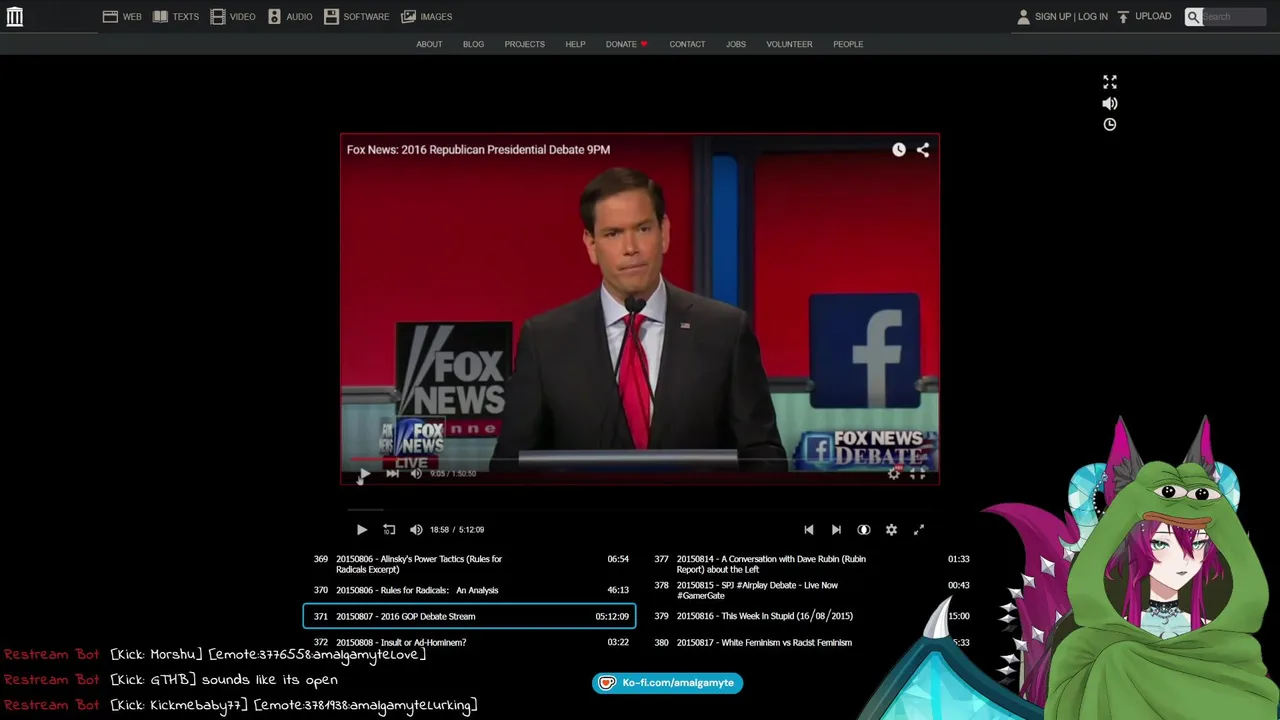Click the 18:58 / 5:12:09 time display

click(x=457, y=530)
